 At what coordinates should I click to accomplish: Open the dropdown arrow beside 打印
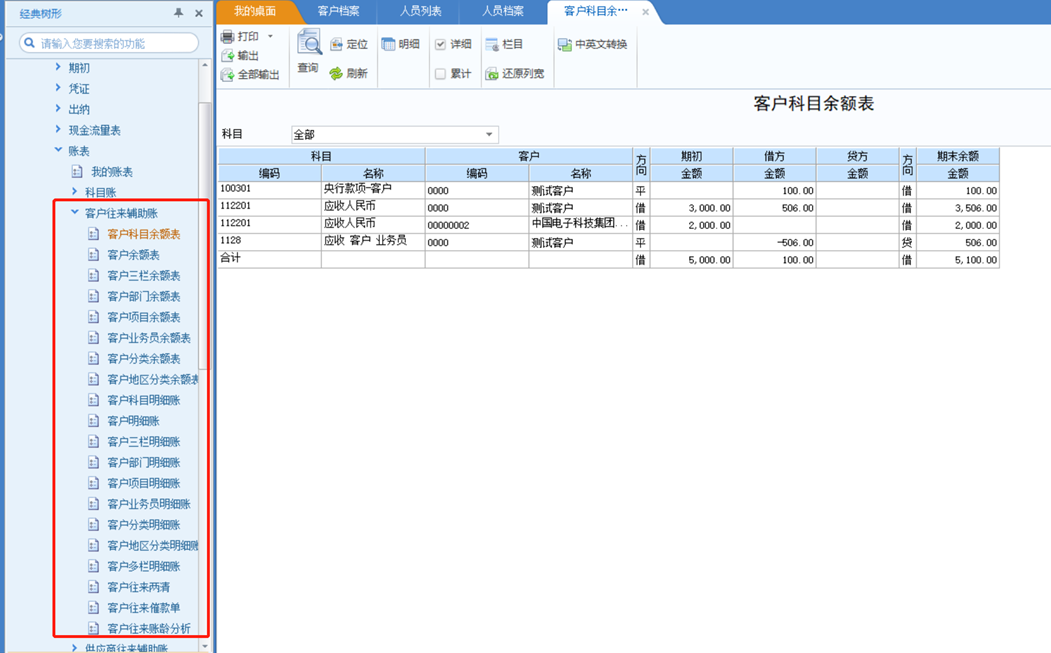click(x=270, y=37)
